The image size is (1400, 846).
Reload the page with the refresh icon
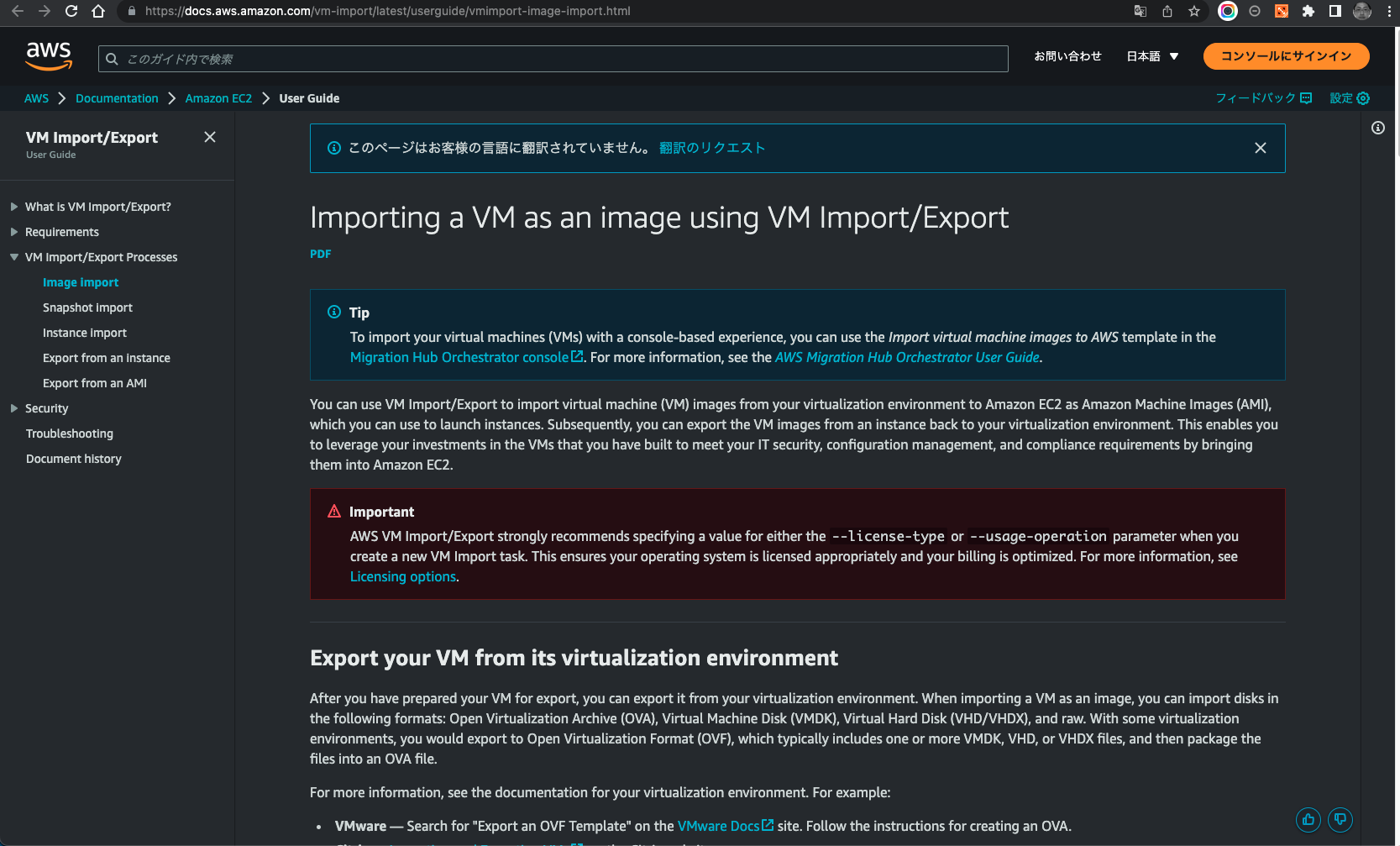tap(71, 11)
